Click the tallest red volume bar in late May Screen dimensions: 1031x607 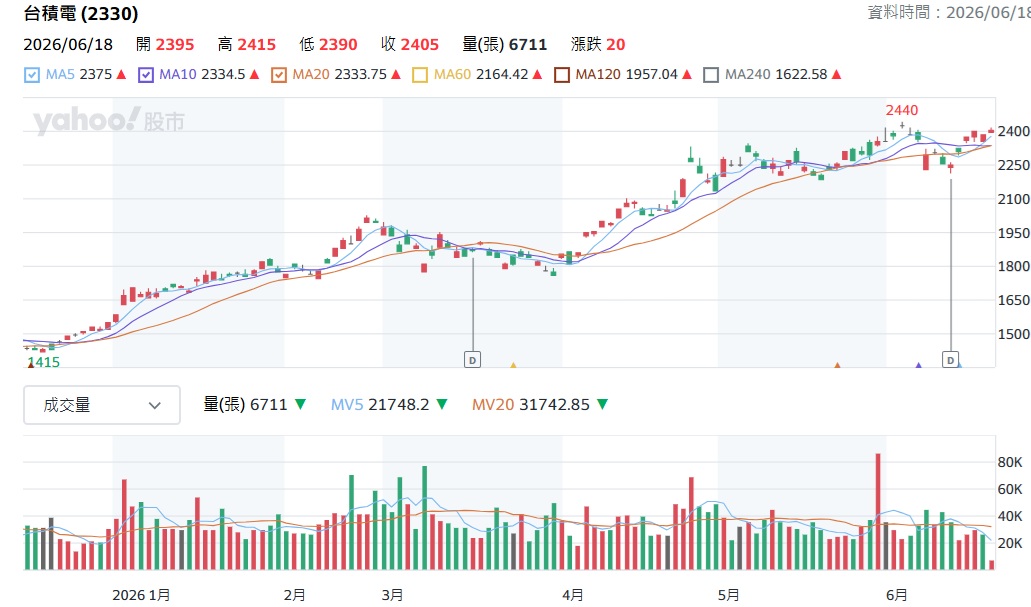tap(878, 512)
